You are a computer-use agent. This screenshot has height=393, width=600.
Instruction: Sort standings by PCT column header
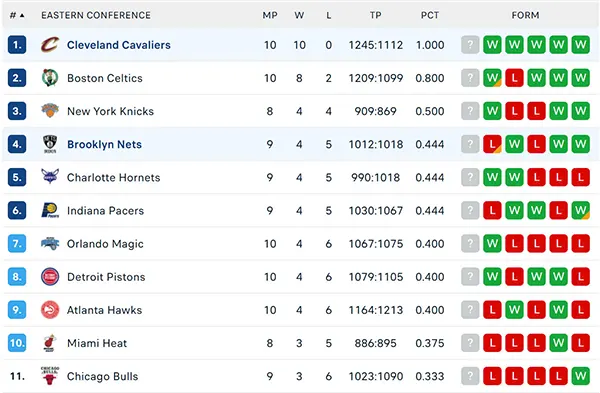[430, 15]
